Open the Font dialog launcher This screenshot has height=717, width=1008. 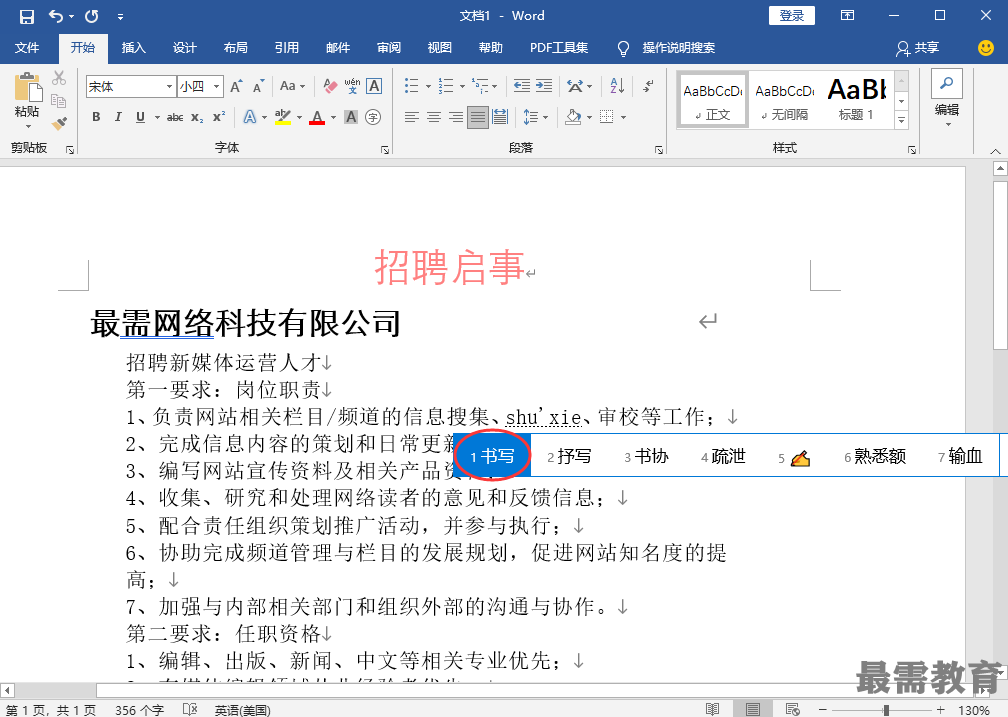pyautogui.click(x=384, y=150)
